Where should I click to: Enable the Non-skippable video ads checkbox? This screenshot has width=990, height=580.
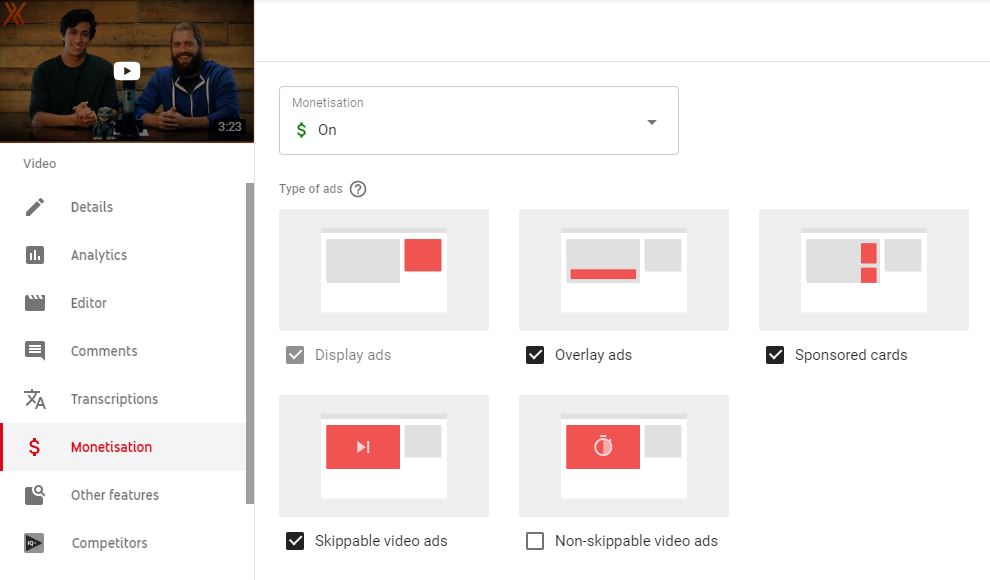pyautogui.click(x=535, y=541)
